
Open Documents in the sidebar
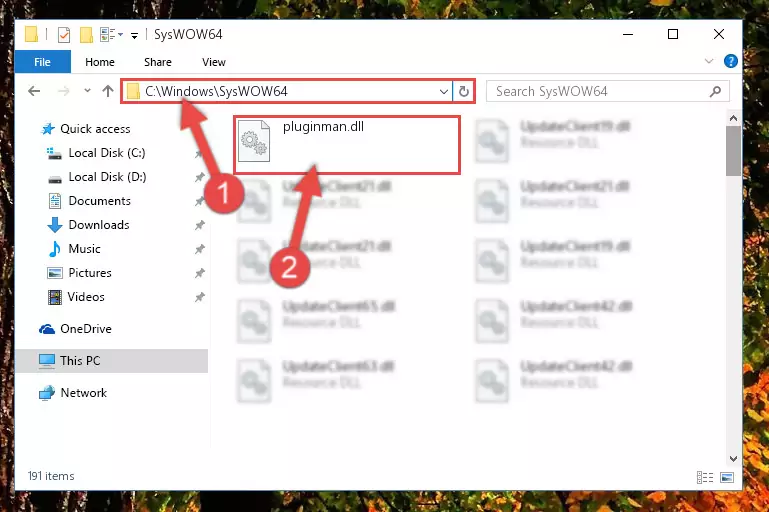[x=99, y=201]
